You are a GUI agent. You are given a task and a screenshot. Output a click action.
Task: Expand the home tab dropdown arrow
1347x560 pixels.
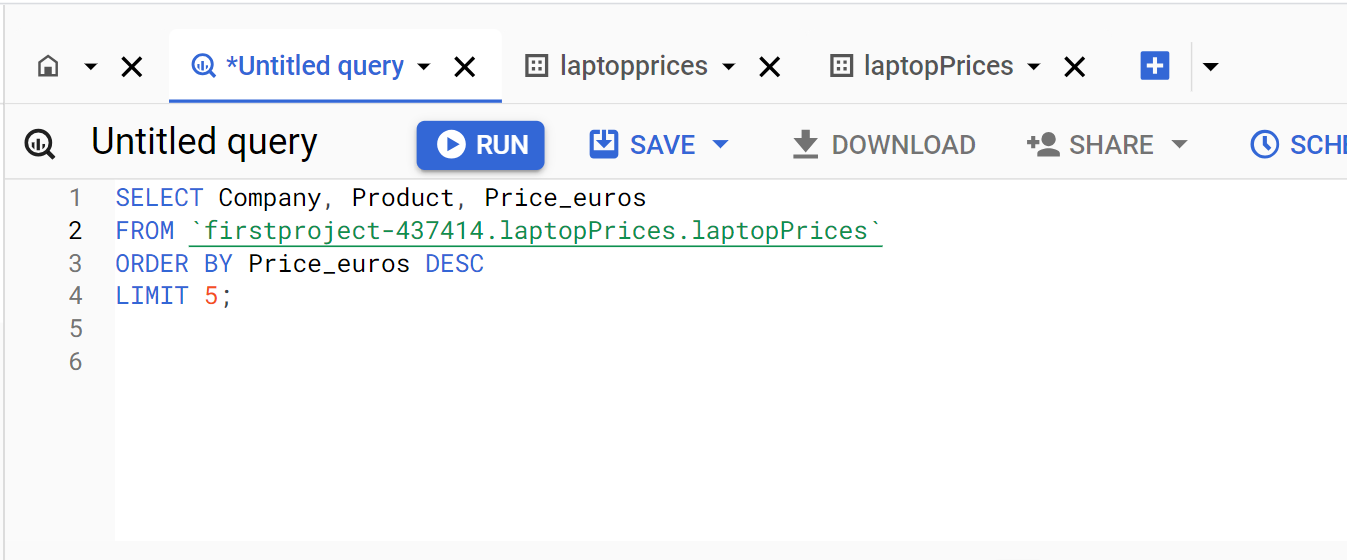[91, 67]
